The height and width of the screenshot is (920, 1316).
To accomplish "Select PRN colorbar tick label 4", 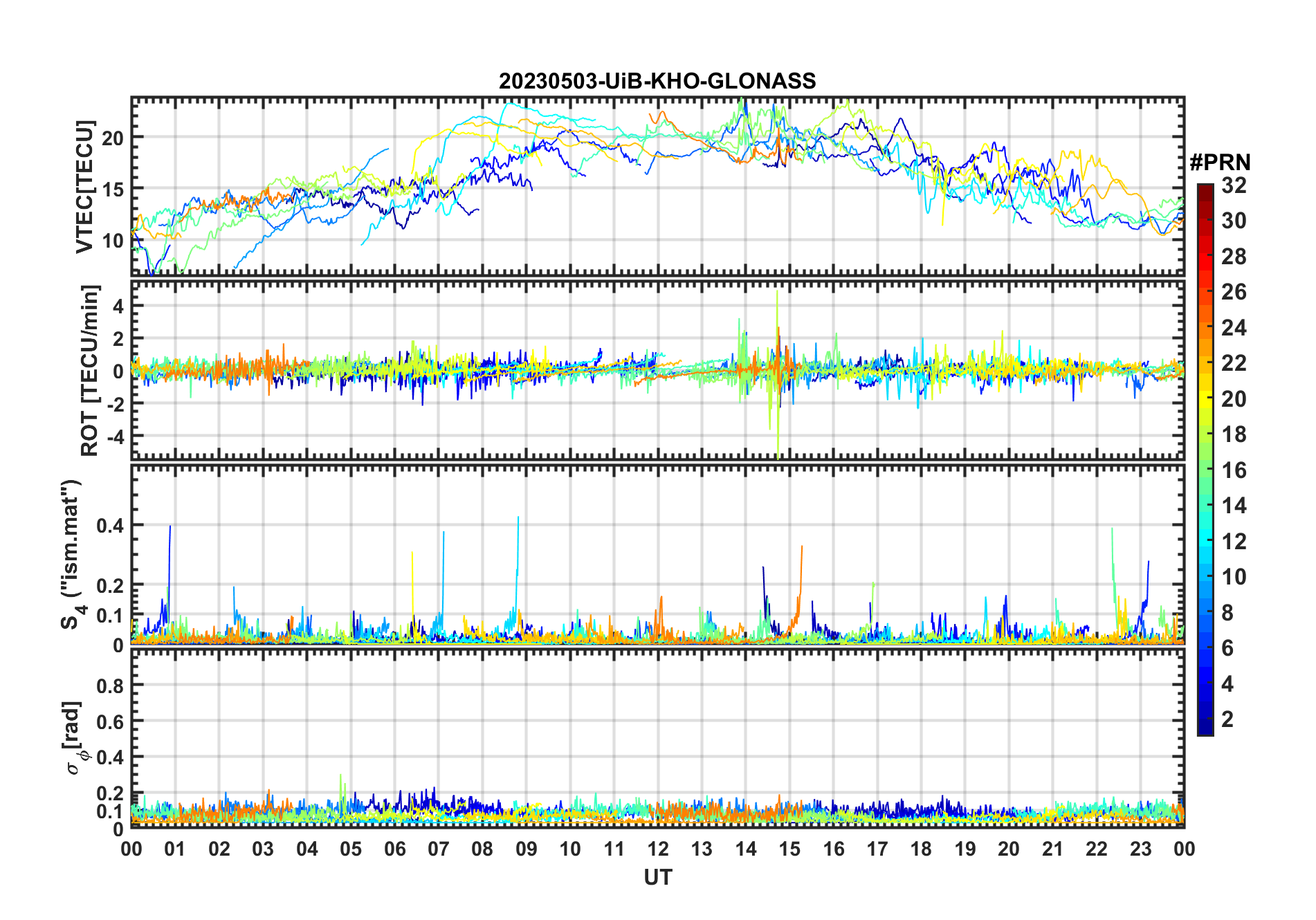I will [x=1227, y=684].
